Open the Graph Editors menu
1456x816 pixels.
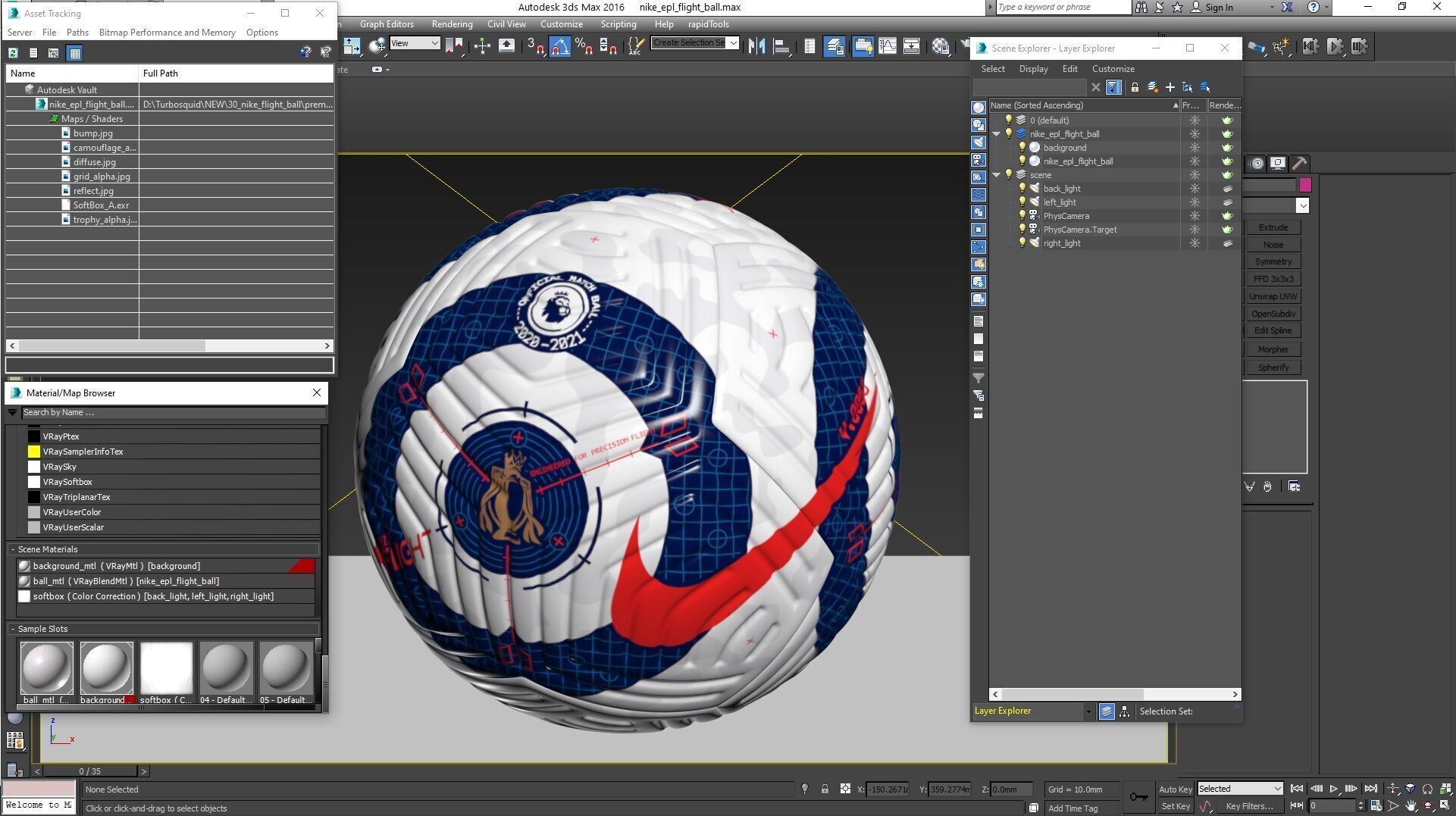pos(387,24)
